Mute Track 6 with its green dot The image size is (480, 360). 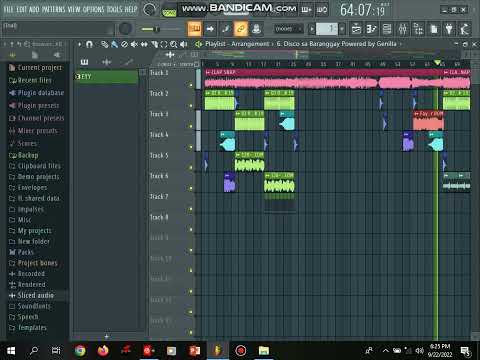pos(191,188)
